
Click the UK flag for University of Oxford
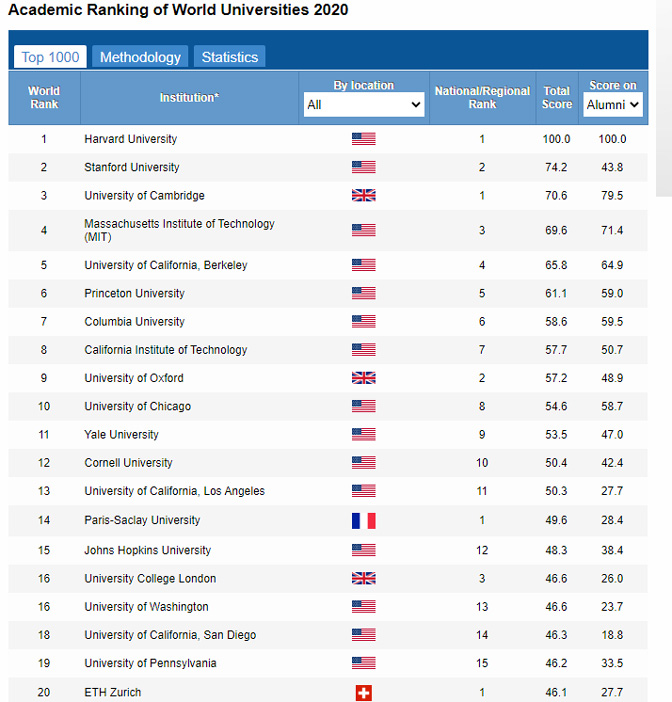363,378
